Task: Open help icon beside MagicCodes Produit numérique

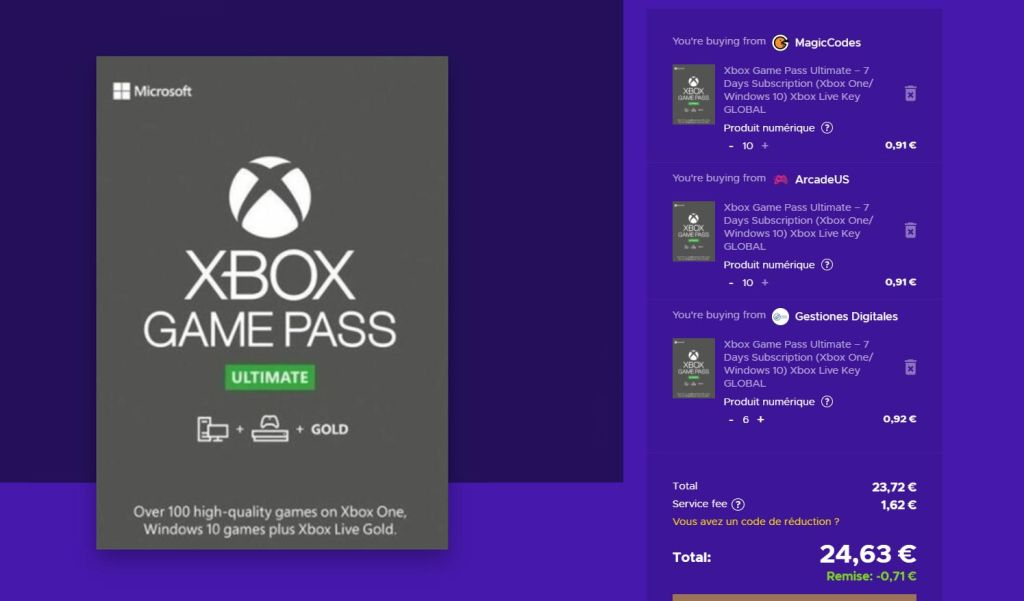Action: click(827, 128)
